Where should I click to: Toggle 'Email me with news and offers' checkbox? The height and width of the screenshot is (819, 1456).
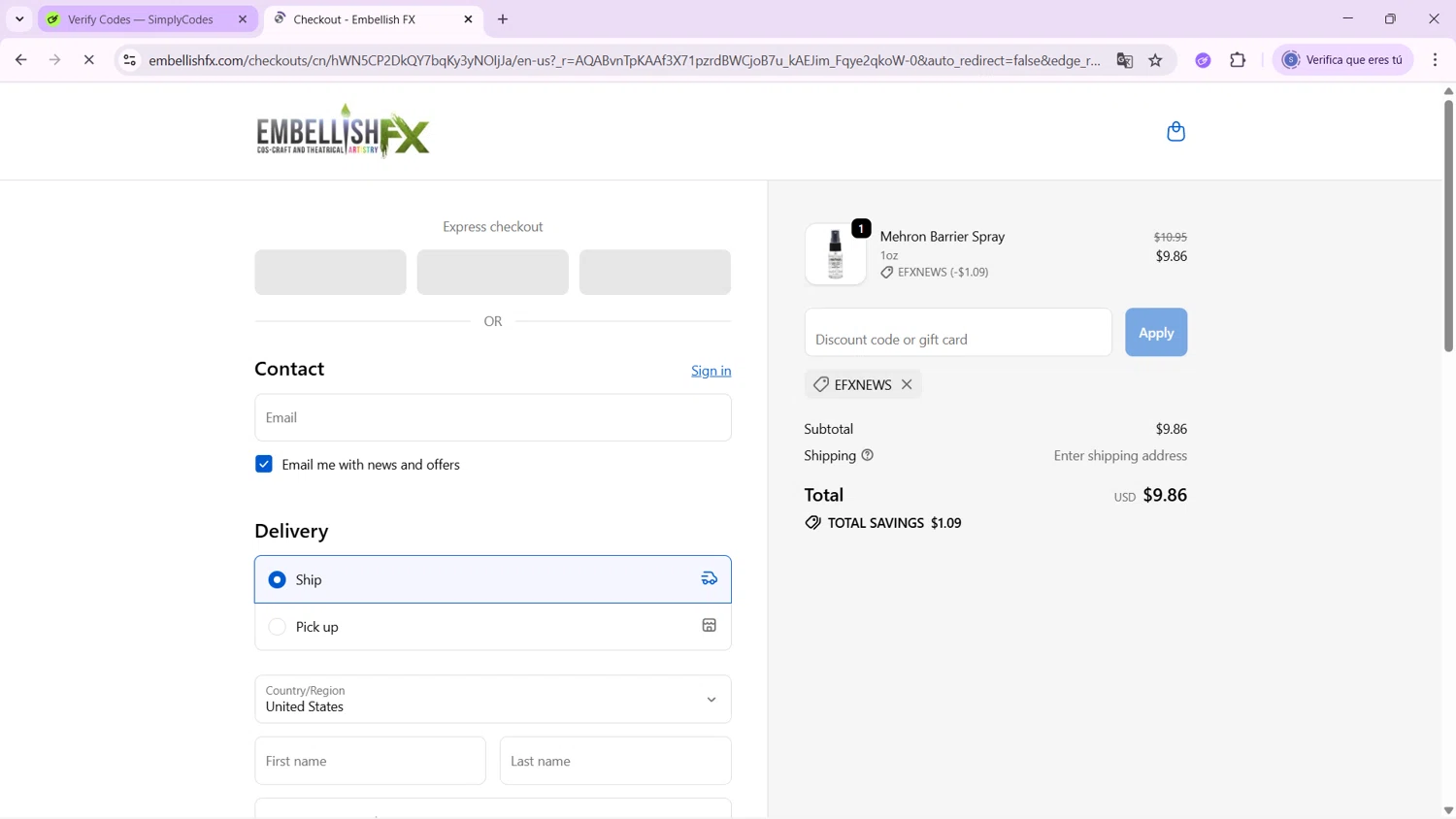(264, 464)
